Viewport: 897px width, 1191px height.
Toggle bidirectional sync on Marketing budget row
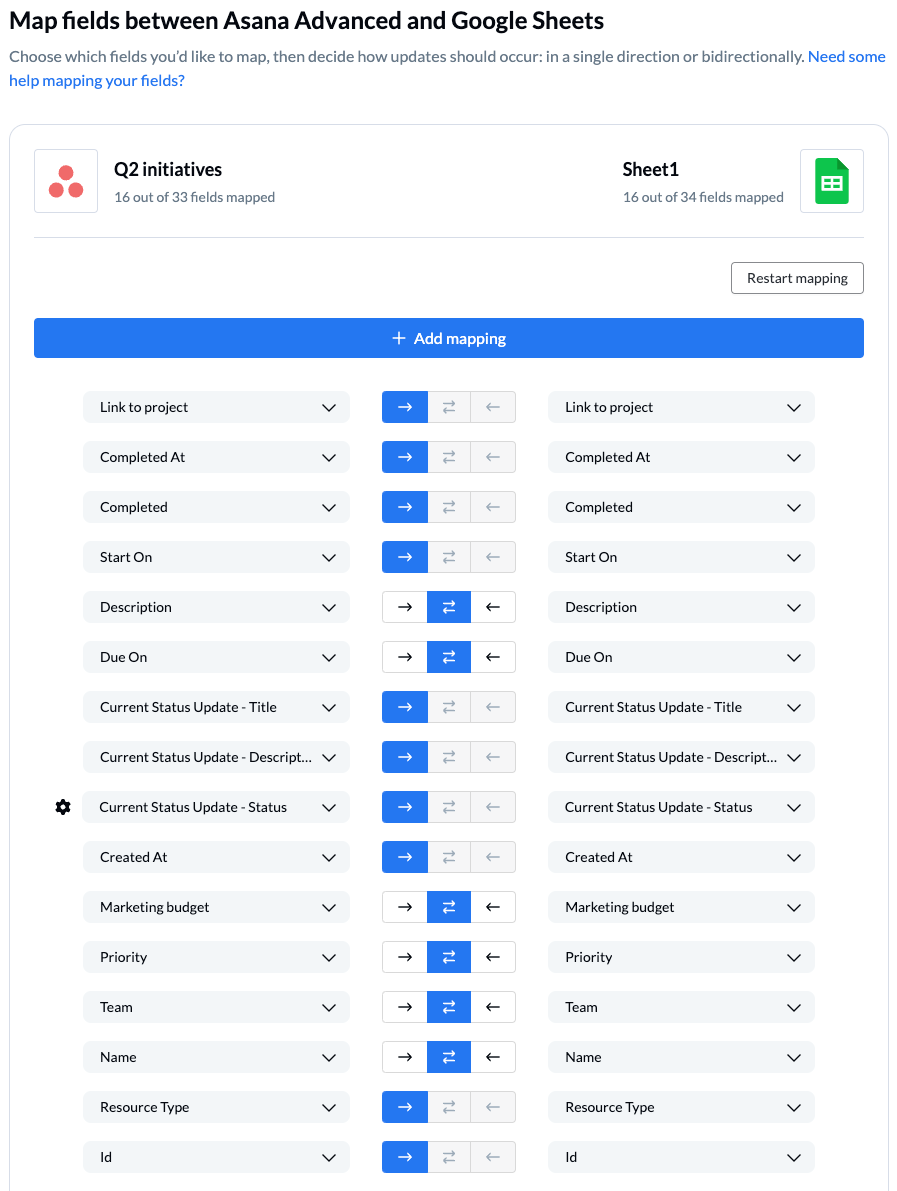(449, 907)
